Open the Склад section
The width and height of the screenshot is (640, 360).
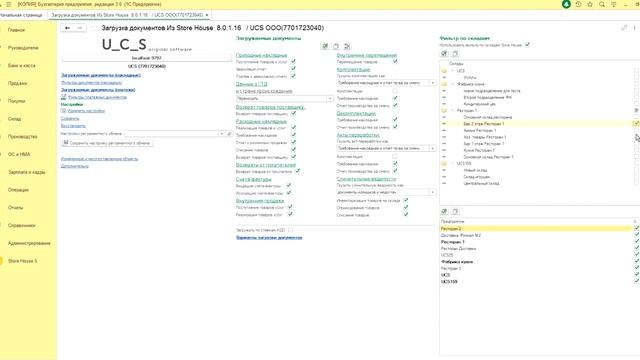tap(14, 119)
